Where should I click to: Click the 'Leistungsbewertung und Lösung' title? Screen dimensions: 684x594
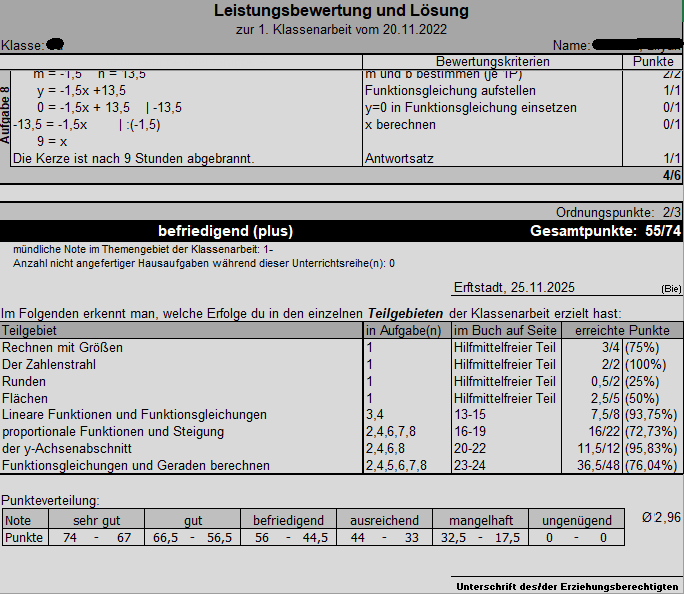point(341,11)
